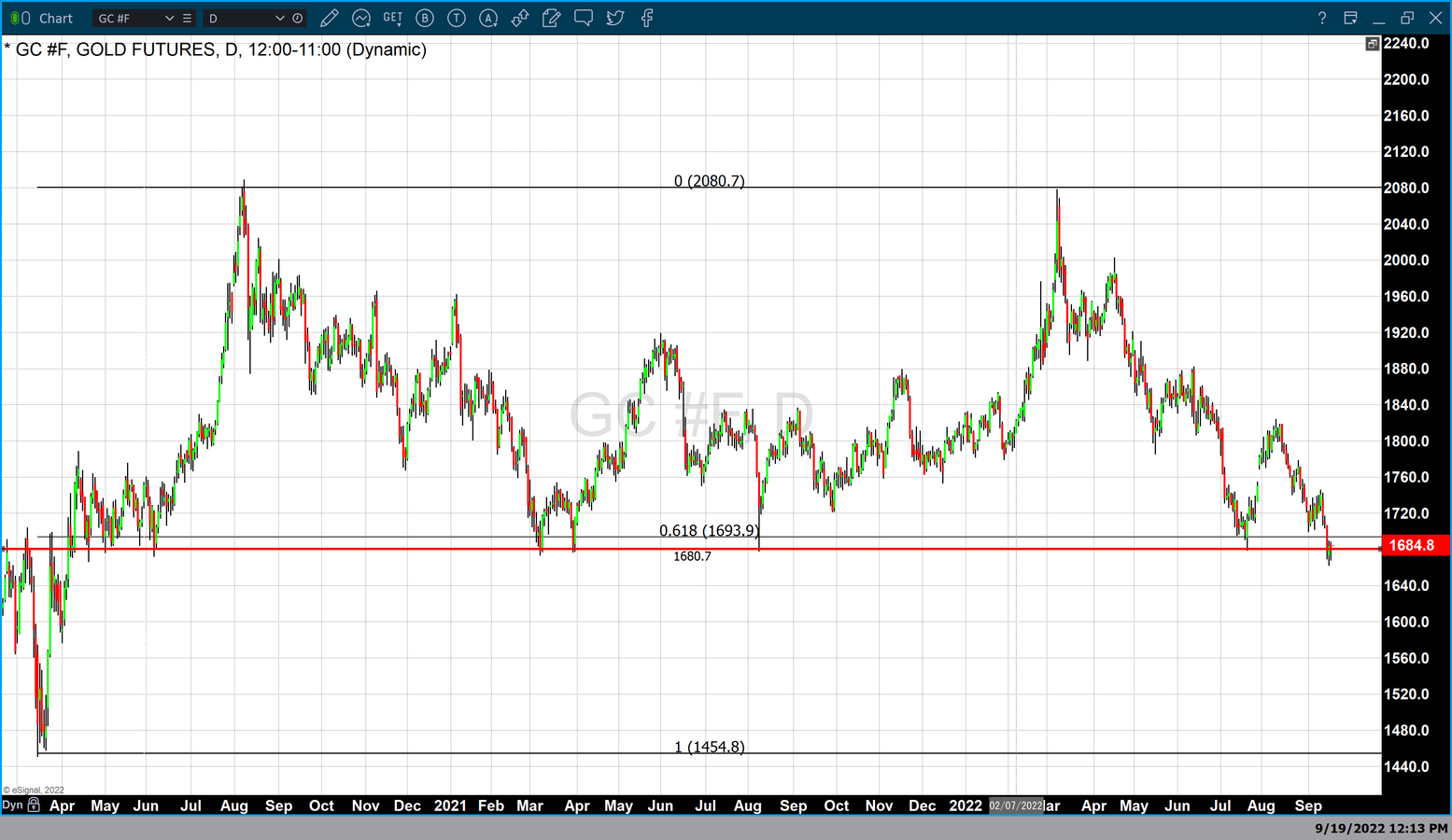Open the window layout dropdown menu
This screenshot has height=840, width=1452.
[x=1350, y=18]
